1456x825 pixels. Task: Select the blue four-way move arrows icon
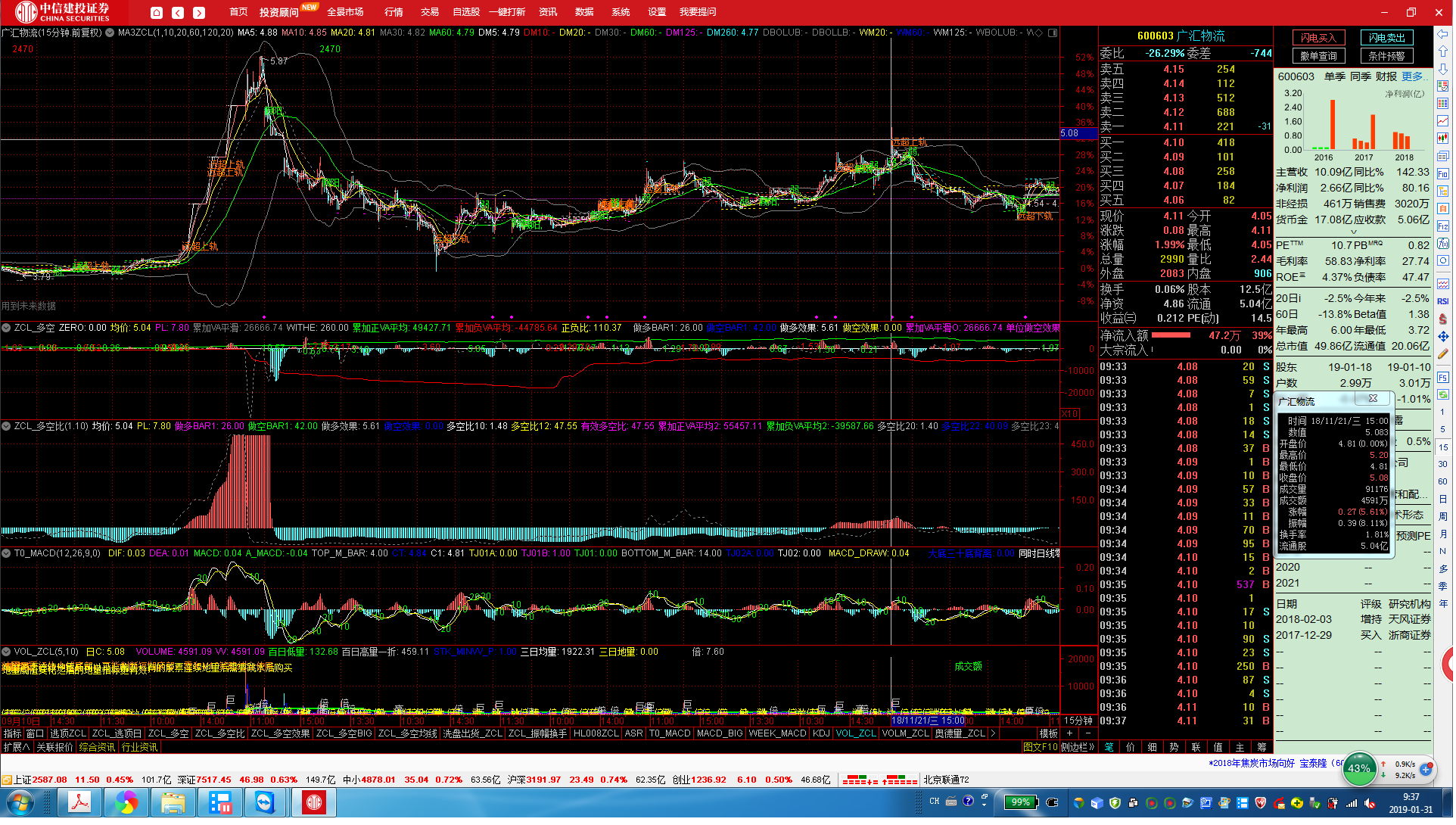coord(1443,336)
